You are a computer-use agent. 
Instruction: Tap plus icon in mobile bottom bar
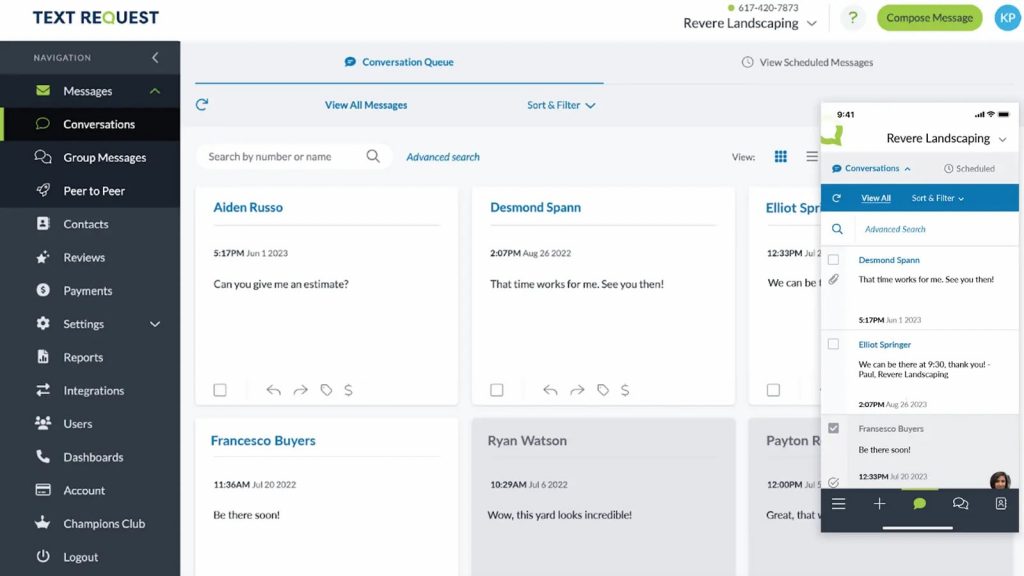tap(879, 504)
